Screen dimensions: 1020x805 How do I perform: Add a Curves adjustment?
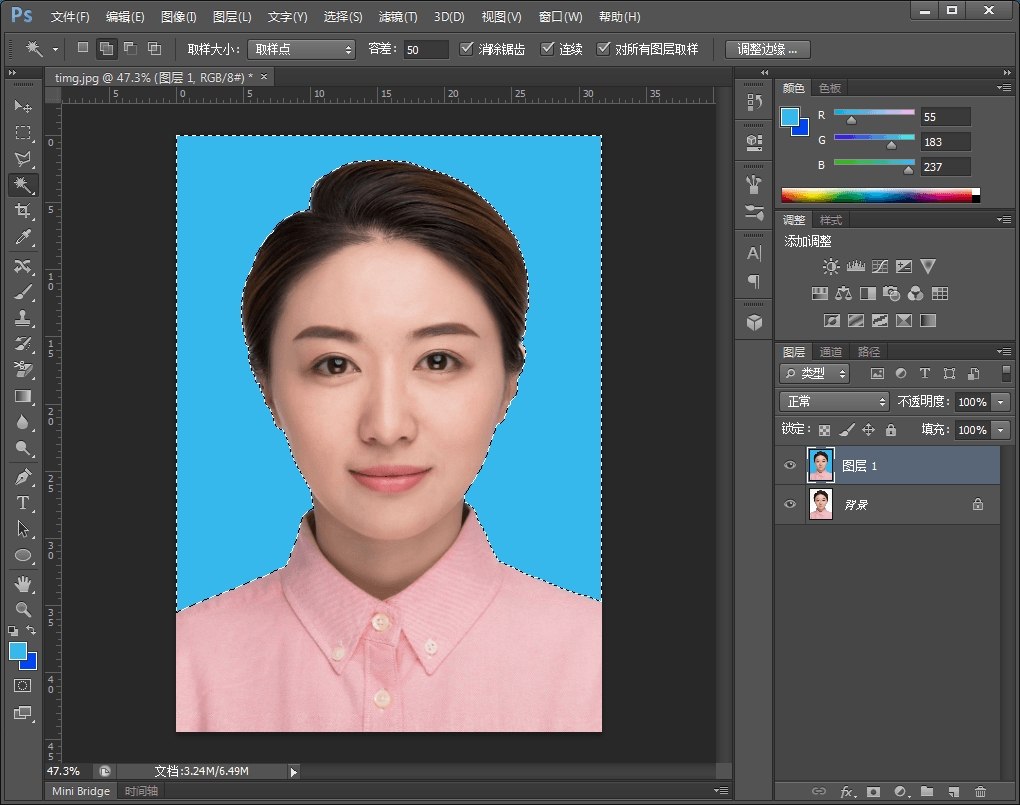point(879,266)
